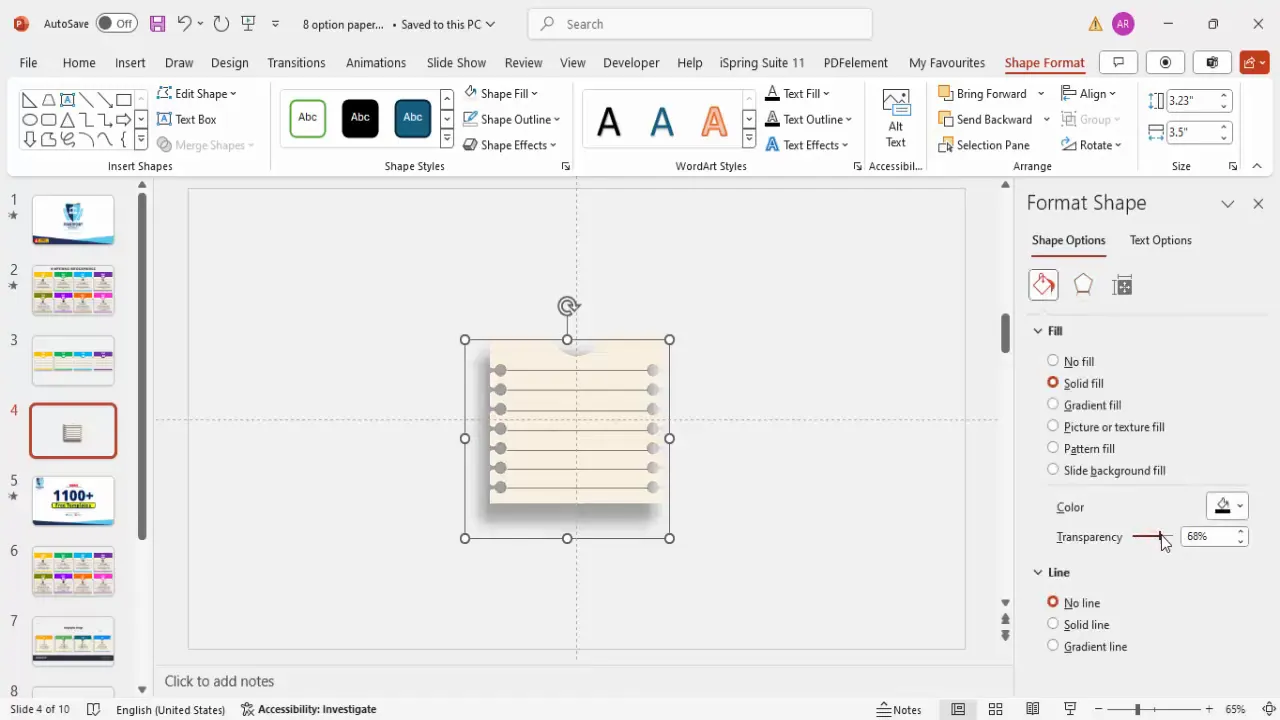Select the blue WordArt A style

(662, 121)
